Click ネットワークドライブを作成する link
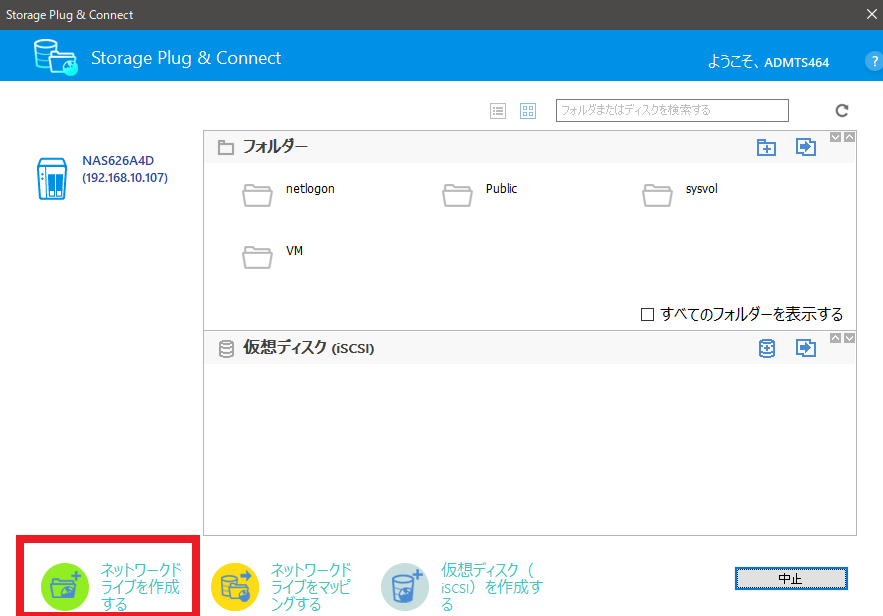 [141, 587]
